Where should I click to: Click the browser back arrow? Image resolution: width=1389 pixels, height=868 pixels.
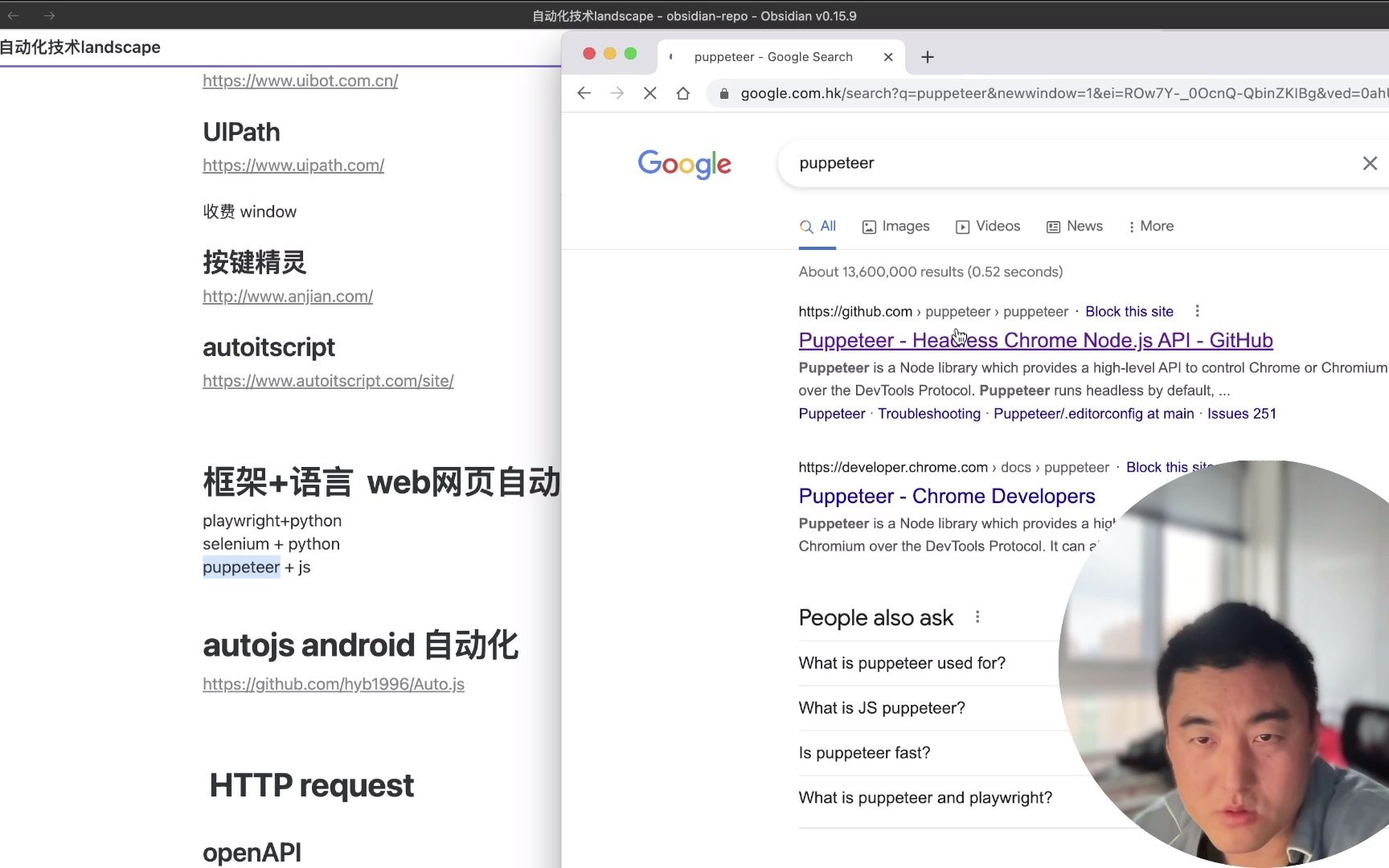pos(584,93)
